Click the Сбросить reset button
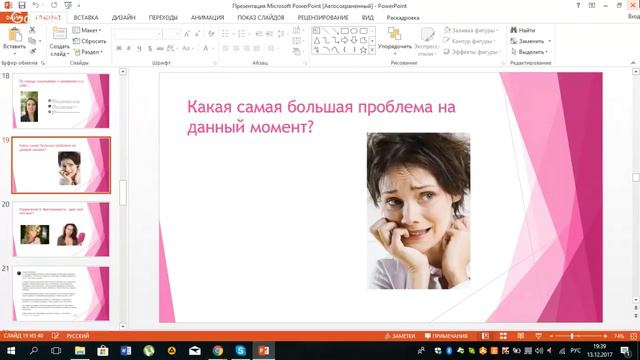 pyautogui.click(x=89, y=41)
